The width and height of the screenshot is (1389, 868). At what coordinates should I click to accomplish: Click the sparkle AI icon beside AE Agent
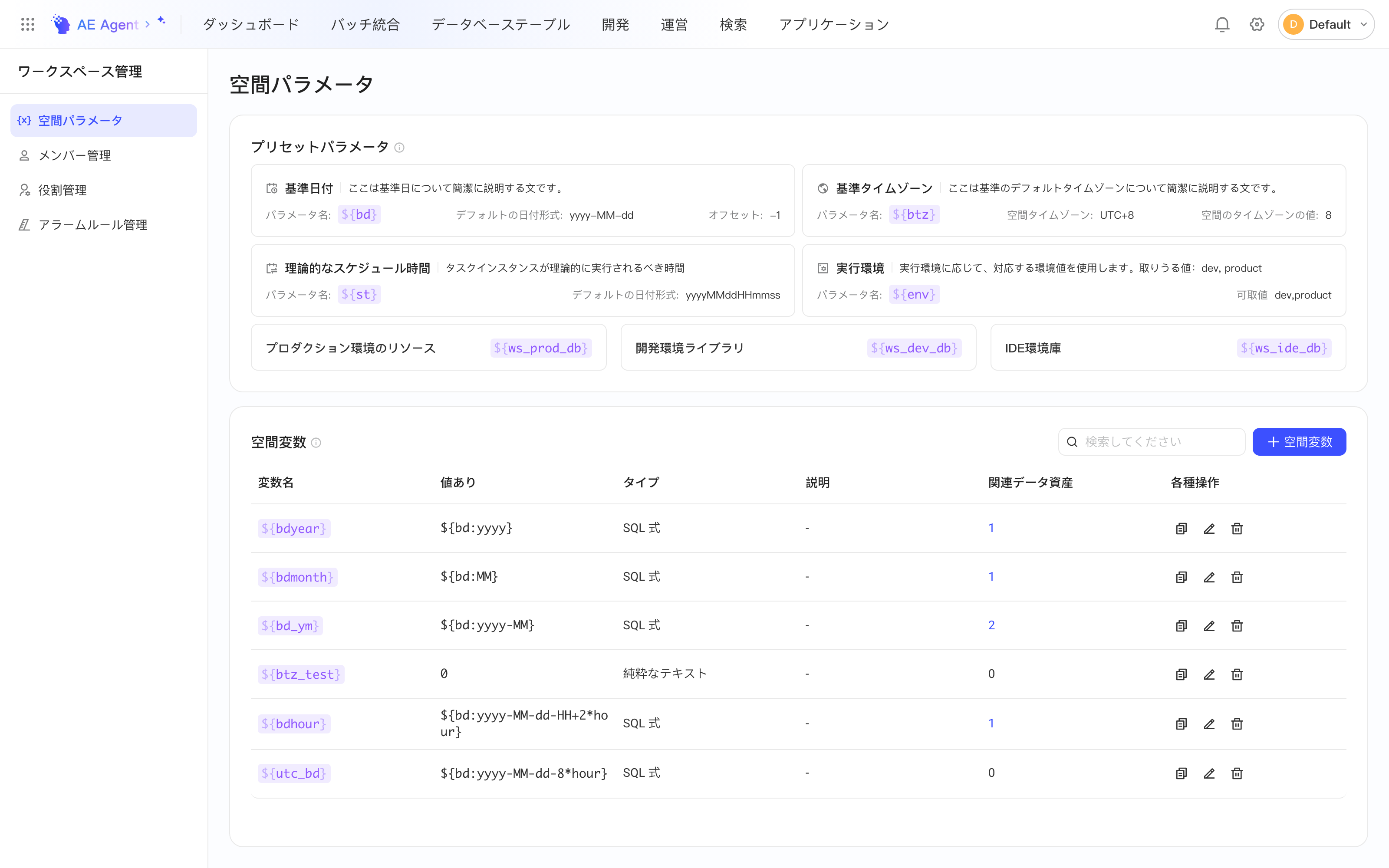tap(162, 21)
